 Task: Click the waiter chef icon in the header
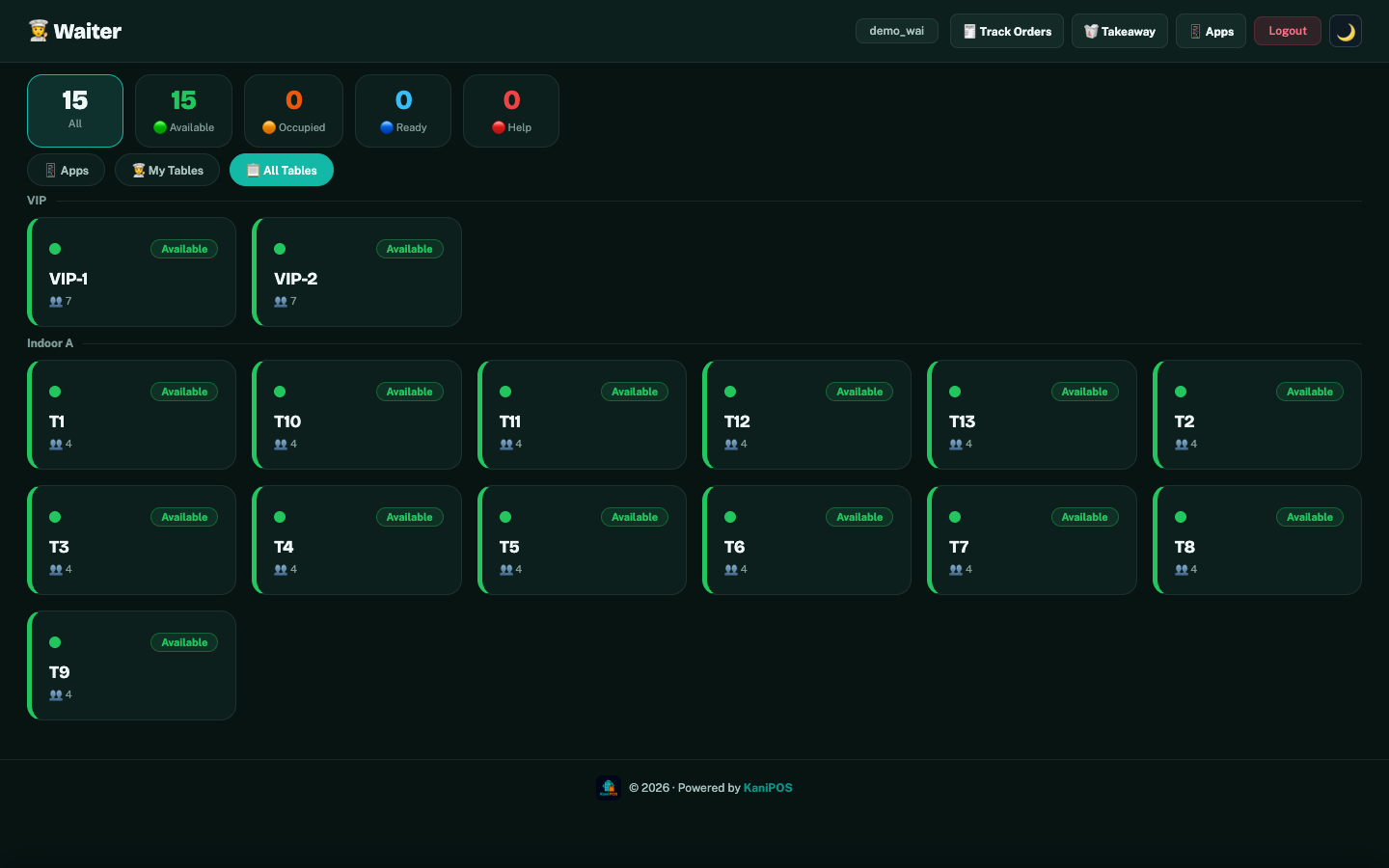click(x=39, y=31)
